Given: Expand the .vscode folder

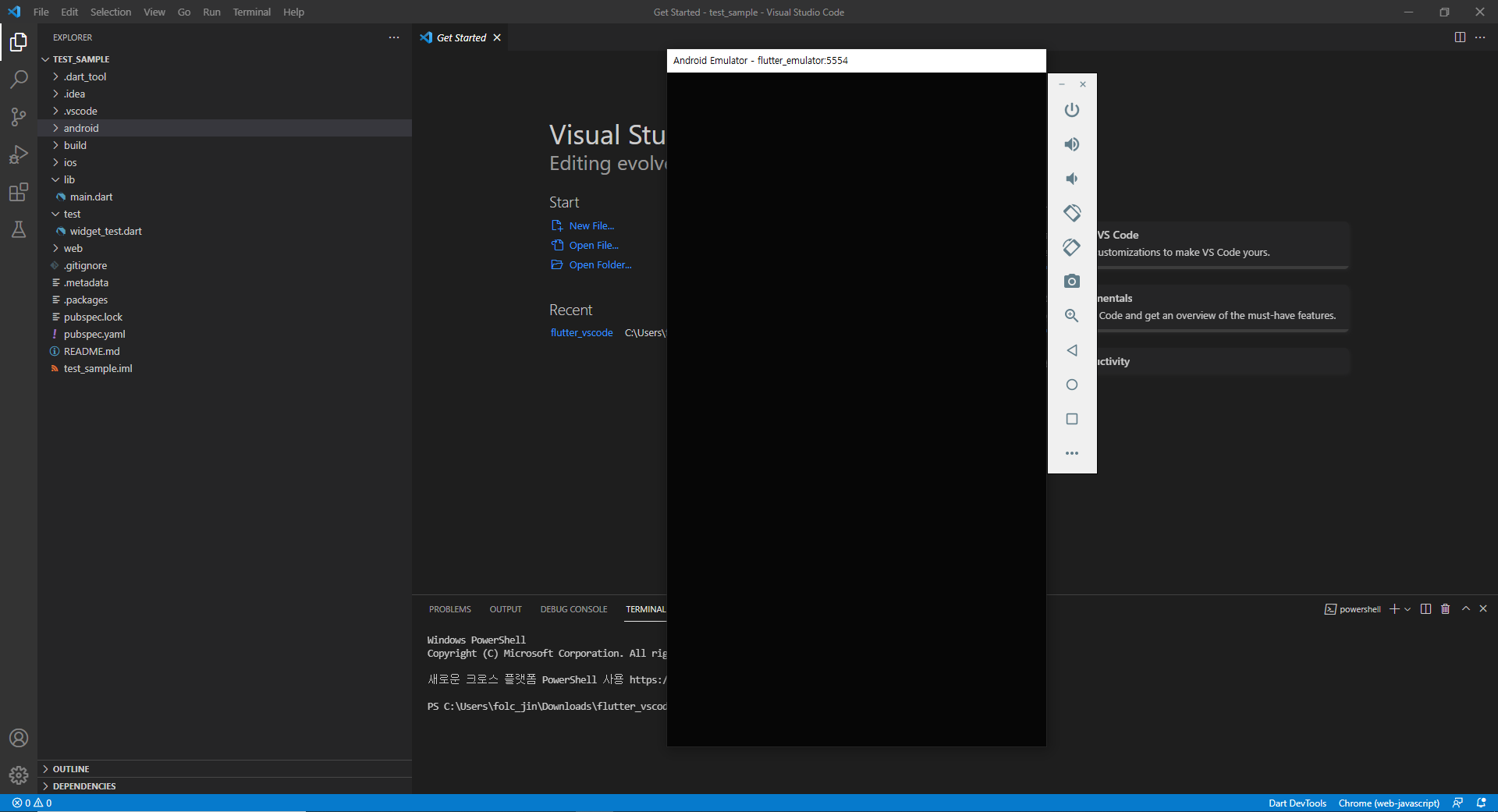Looking at the screenshot, I should tap(225, 111).
